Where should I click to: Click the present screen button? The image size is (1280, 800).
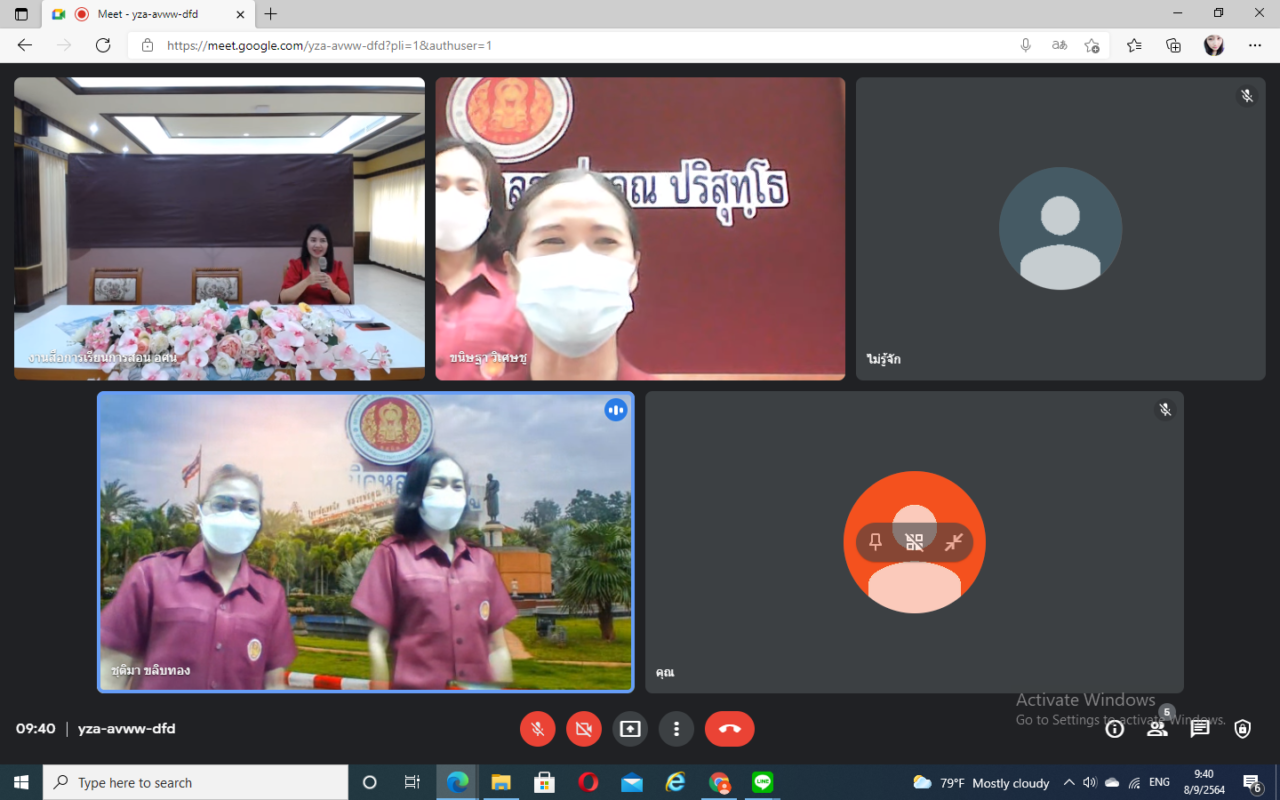click(x=630, y=729)
